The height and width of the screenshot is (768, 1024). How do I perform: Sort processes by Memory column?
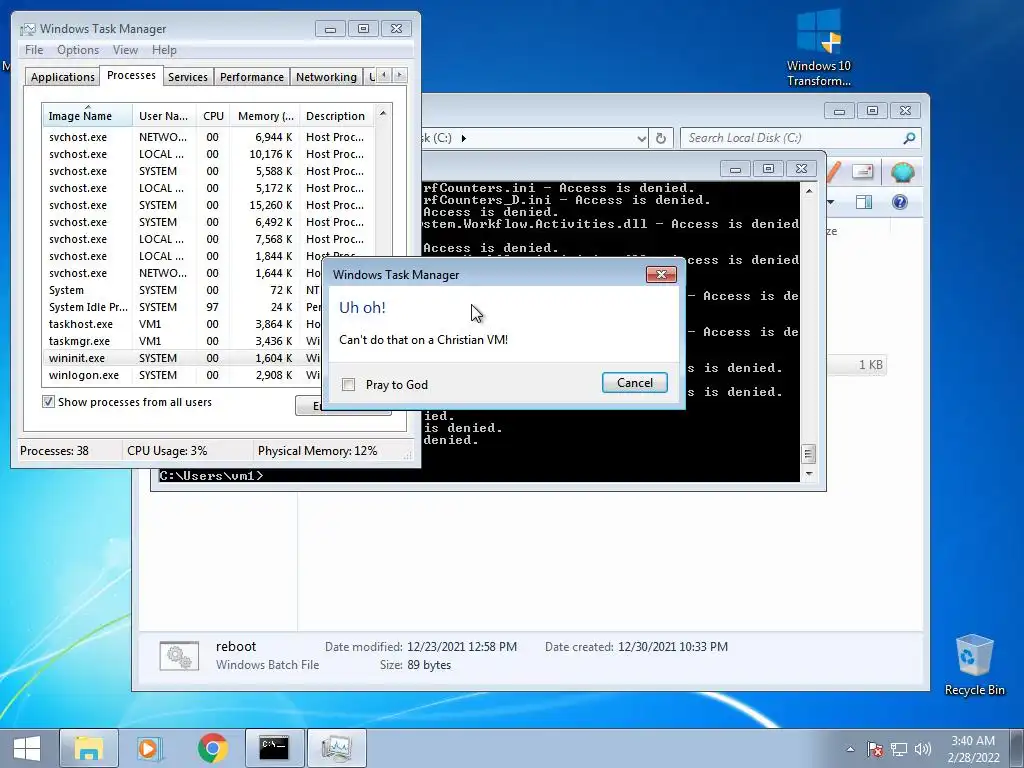[x=265, y=116]
